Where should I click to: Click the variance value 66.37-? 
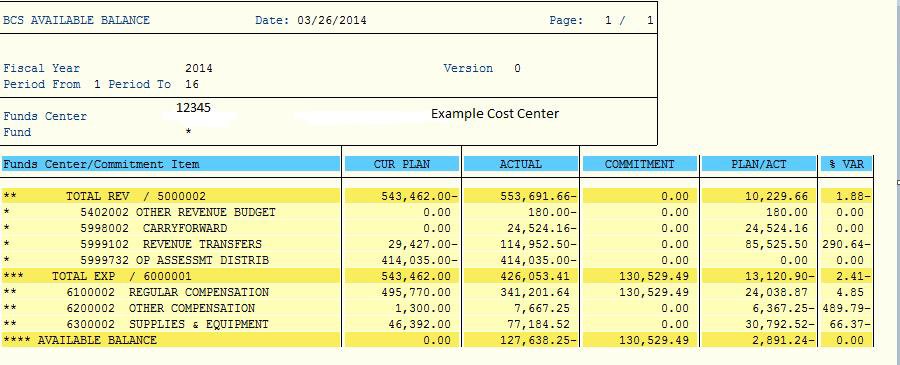point(850,324)
